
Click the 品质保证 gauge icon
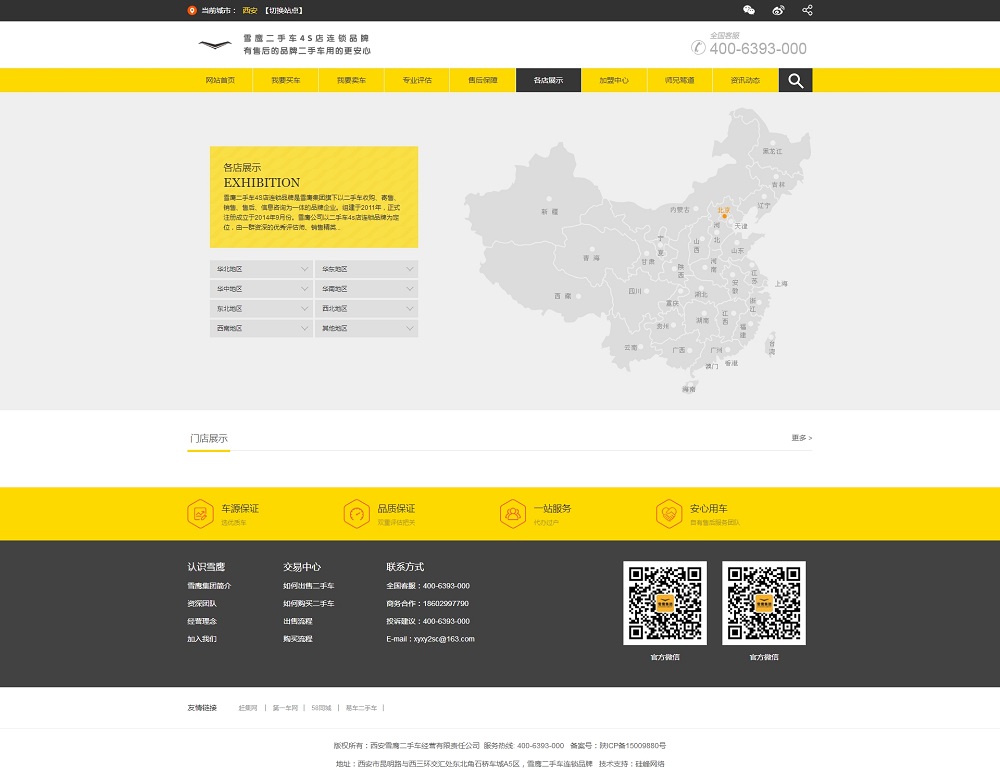point(356,514)
